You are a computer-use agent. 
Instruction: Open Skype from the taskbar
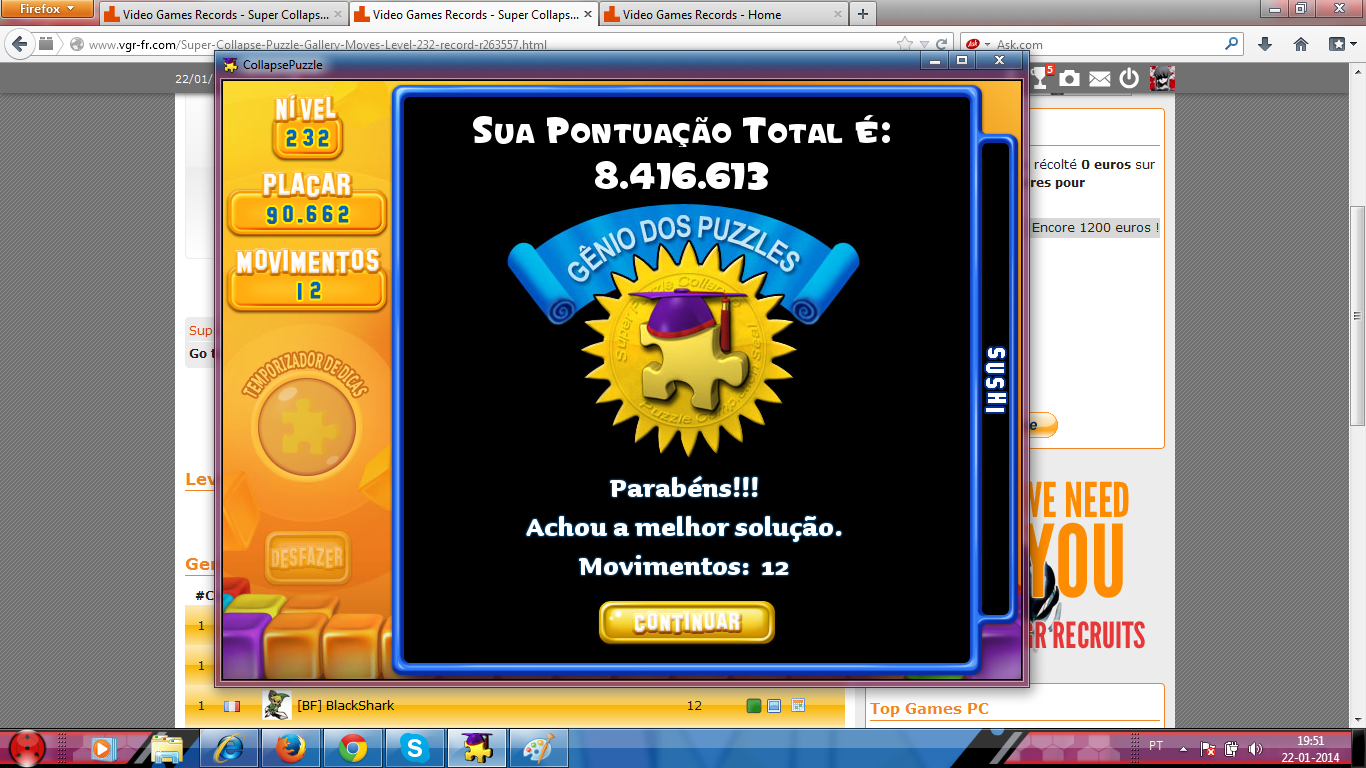click(x=415, y=748)
